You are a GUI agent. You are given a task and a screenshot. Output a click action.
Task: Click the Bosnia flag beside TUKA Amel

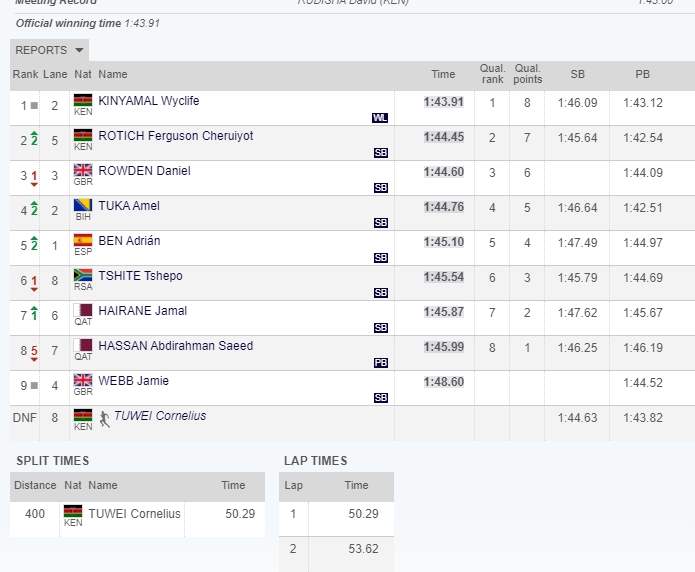point(83,205)
